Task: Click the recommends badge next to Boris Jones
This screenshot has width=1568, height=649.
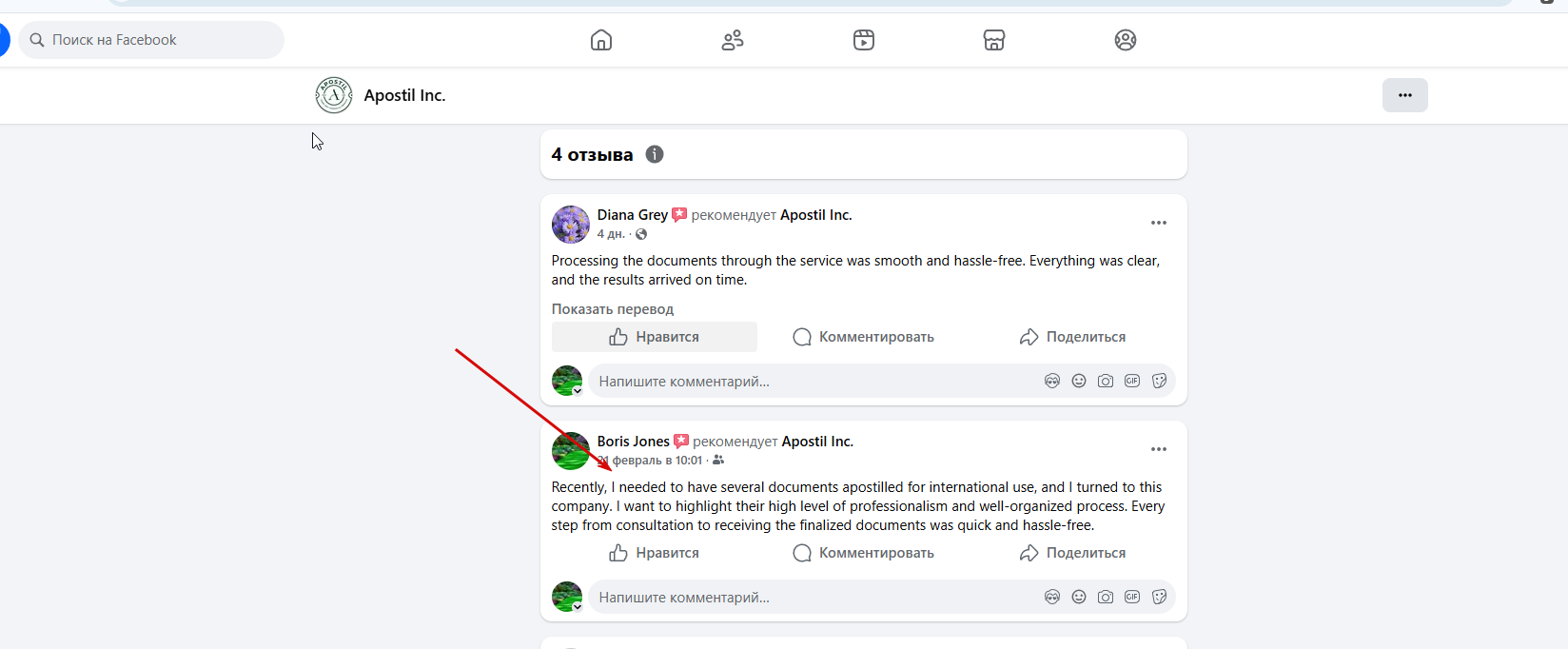Action: (x=681, y=442)
